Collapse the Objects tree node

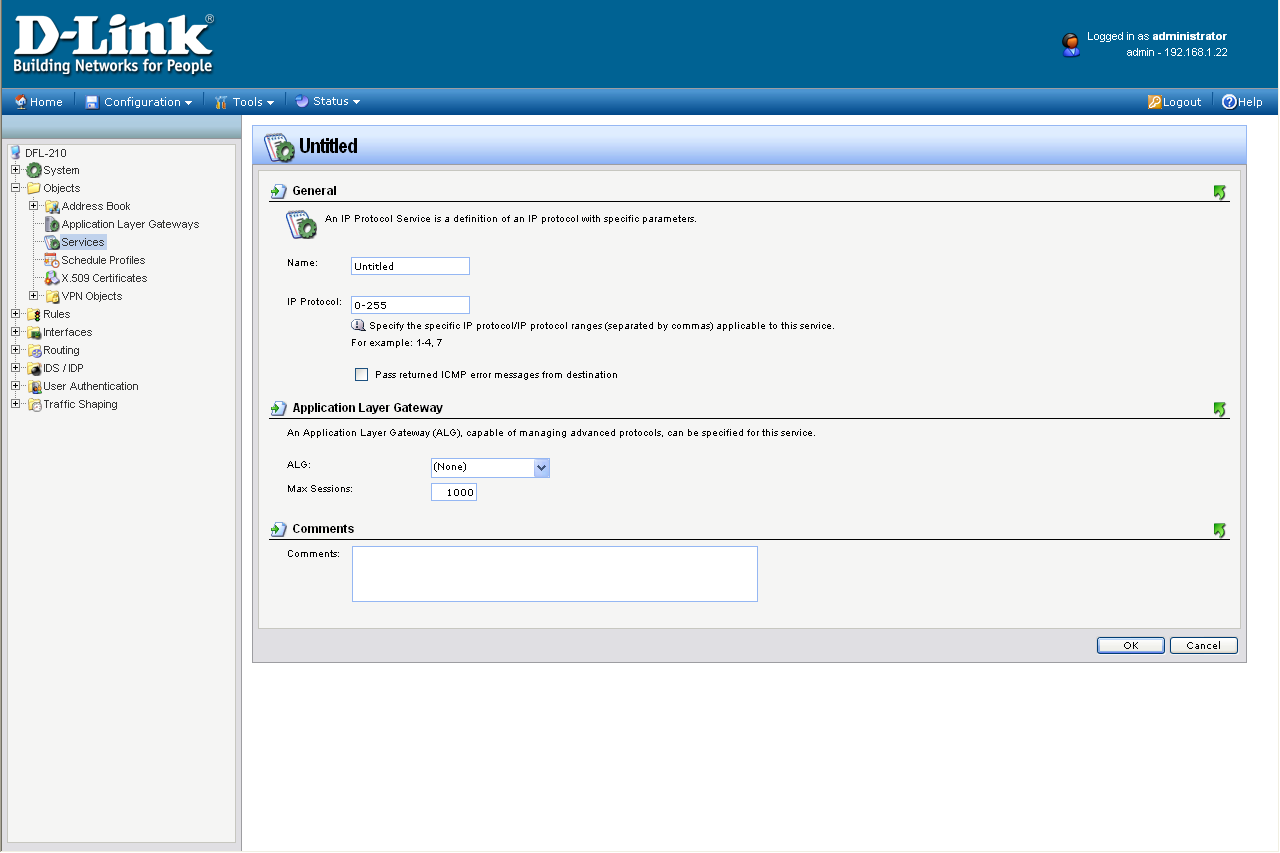tap(16, 188)
